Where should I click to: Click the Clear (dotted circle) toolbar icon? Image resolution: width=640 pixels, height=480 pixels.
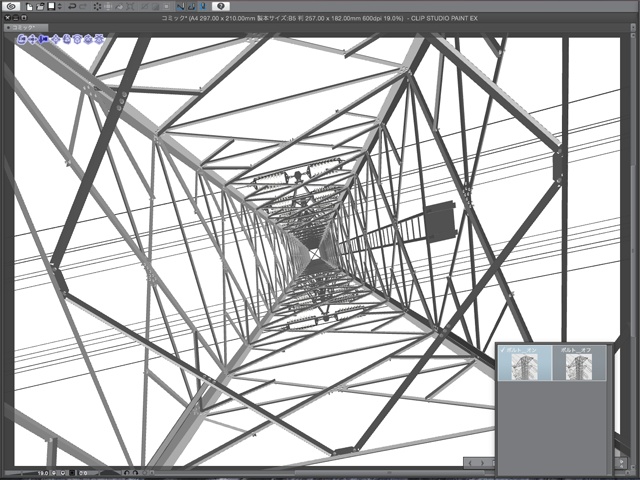[97, 7]
